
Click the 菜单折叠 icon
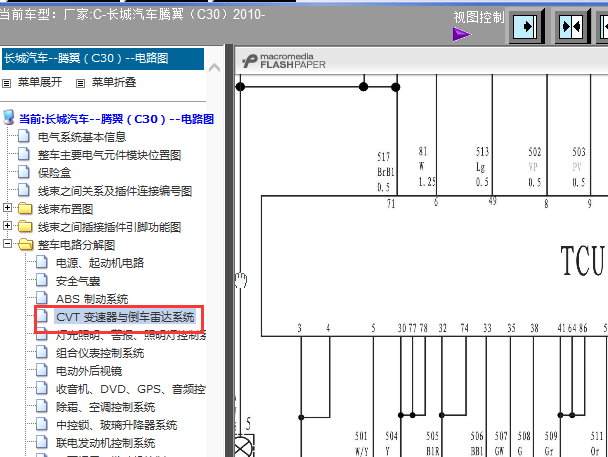point(80,83)
